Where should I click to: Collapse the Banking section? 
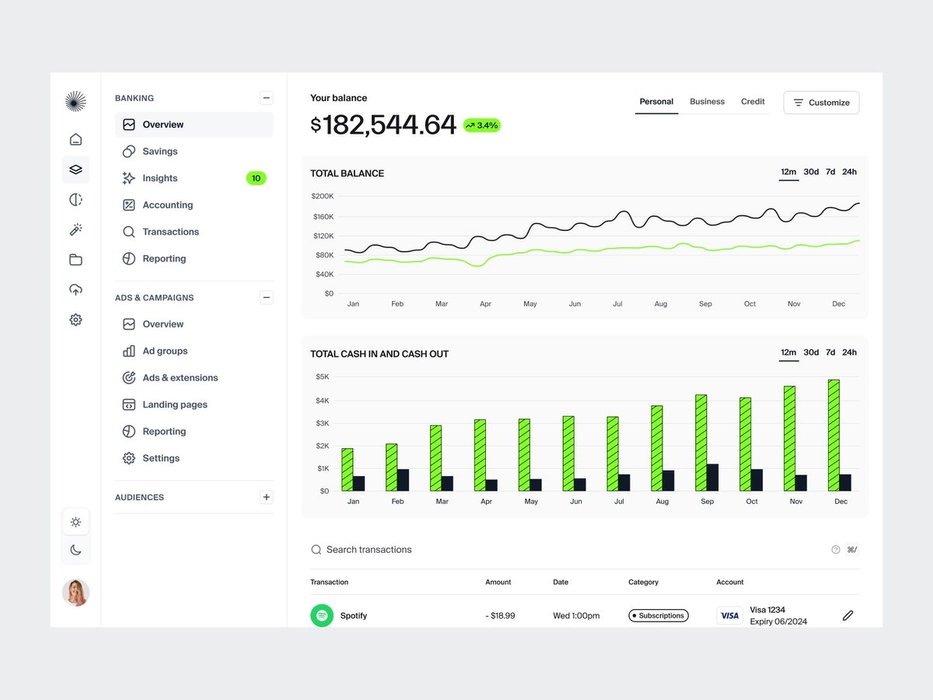click(266, 98)
